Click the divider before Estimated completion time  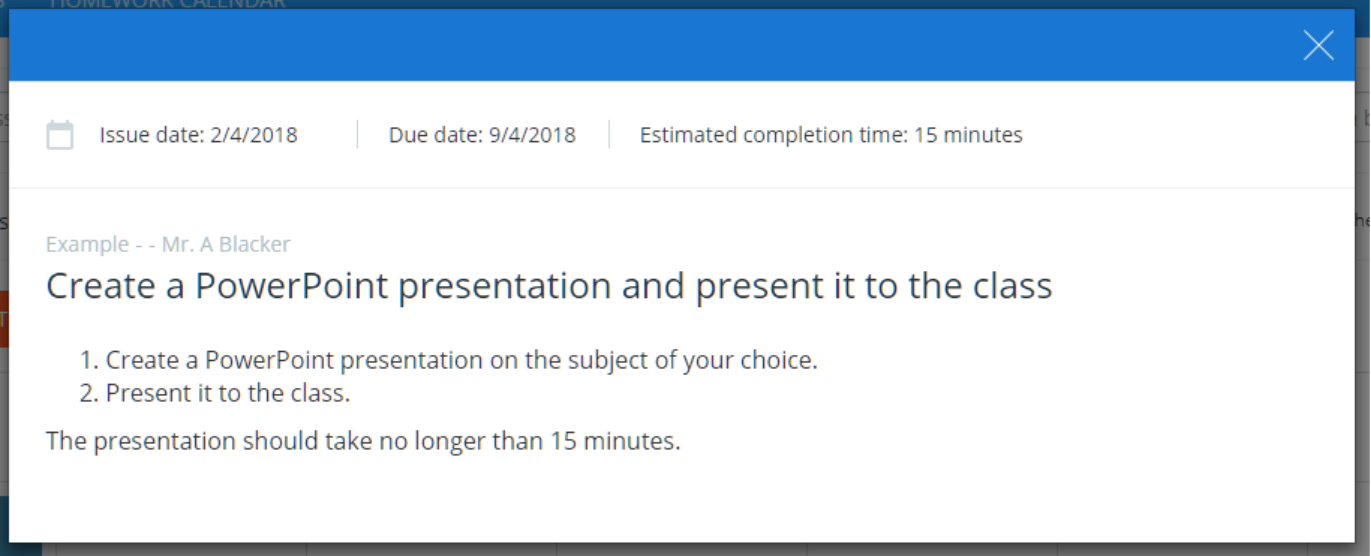(x=609, y=135)
